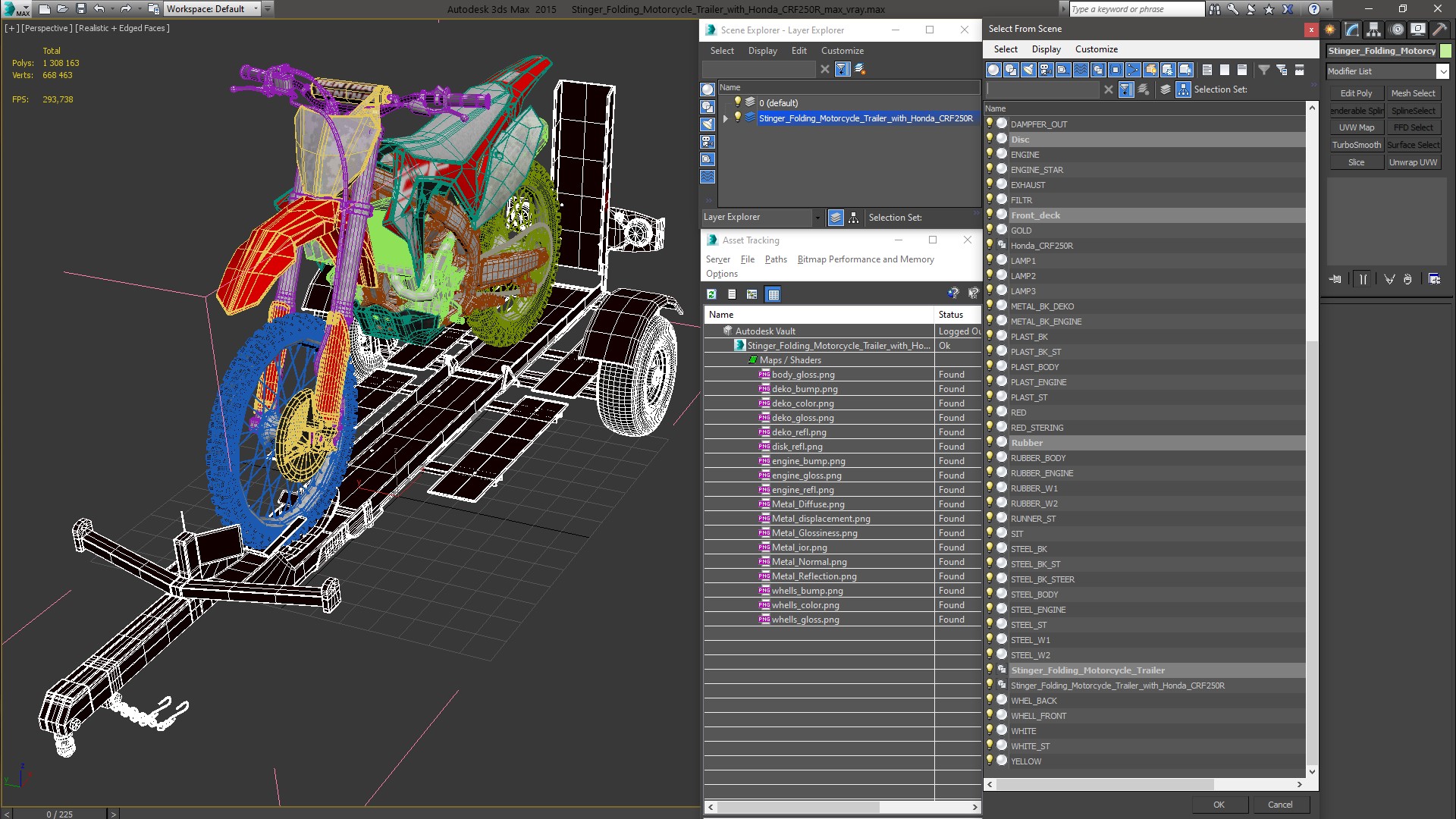Click Make Unique icon under modifier stack
1456x819 pixels.
click(1389, 279)
